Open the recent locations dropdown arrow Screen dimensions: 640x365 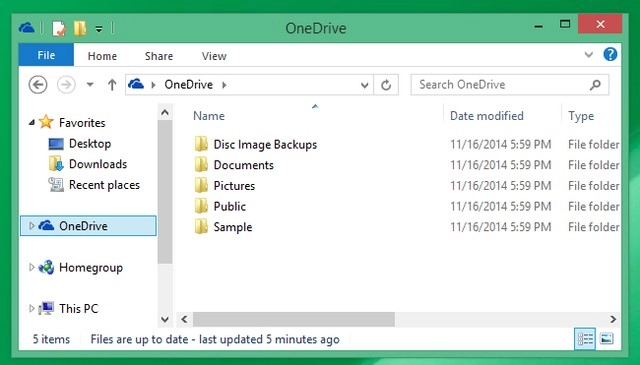coord(90,85)
